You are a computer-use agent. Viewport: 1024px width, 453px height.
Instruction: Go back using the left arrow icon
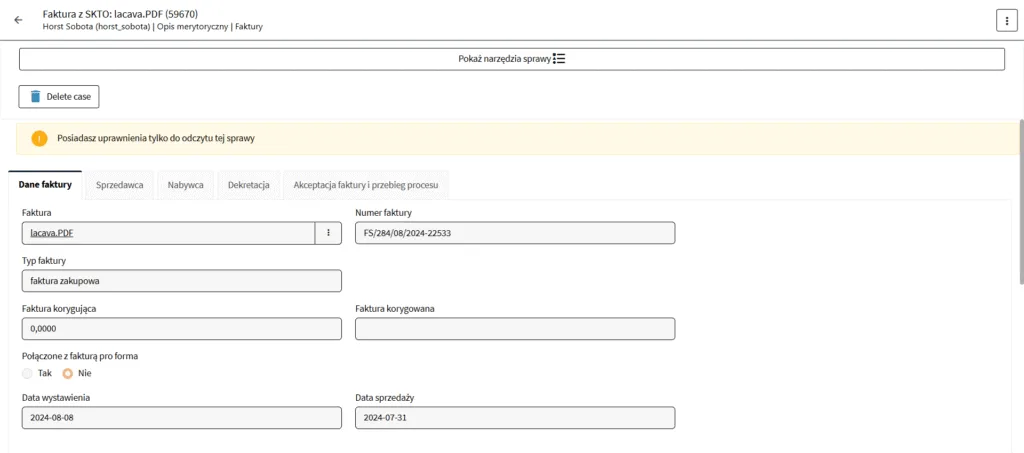click(18, 20)
